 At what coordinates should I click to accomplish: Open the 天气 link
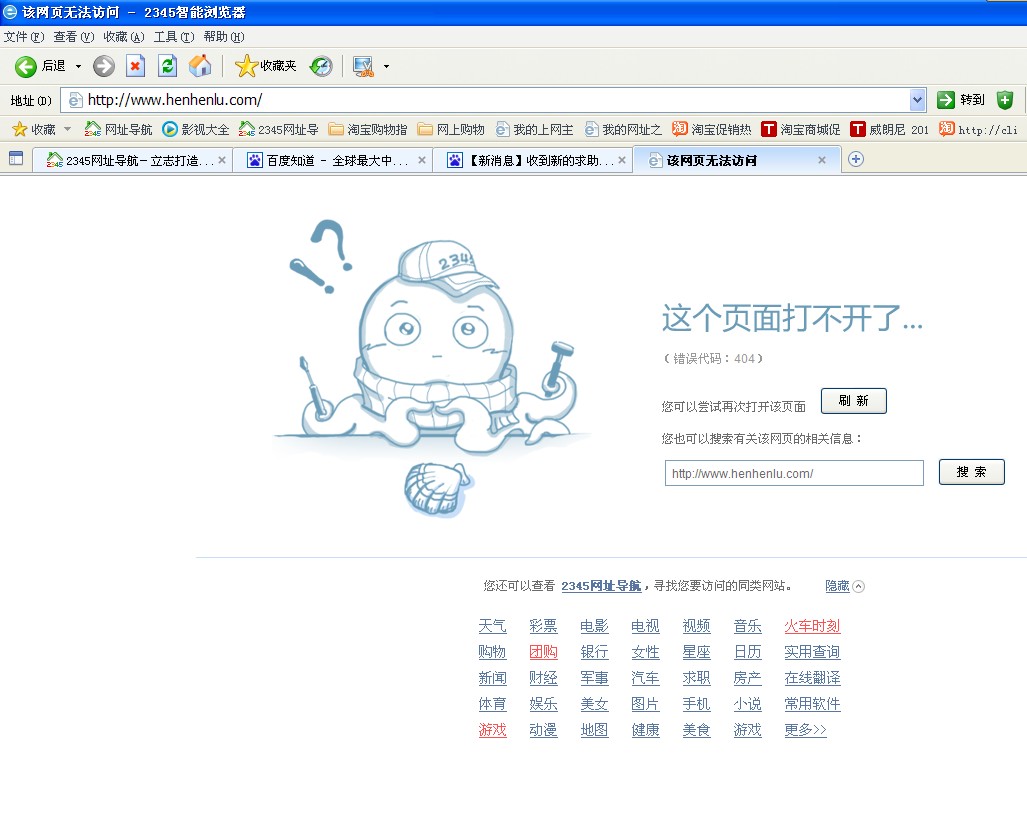(x=493, y=626)
